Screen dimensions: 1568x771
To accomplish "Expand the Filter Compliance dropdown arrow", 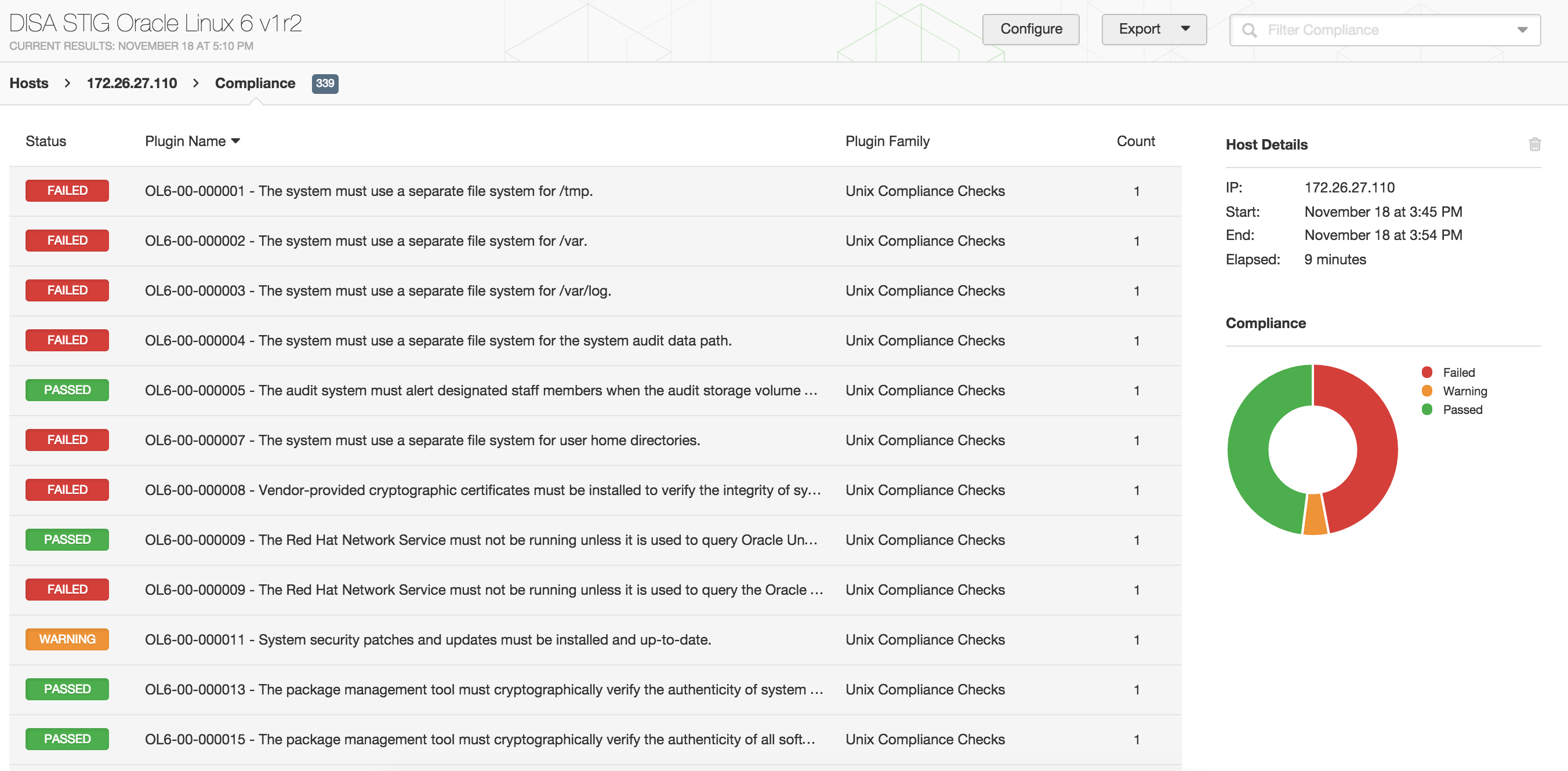I will 1522,30.
